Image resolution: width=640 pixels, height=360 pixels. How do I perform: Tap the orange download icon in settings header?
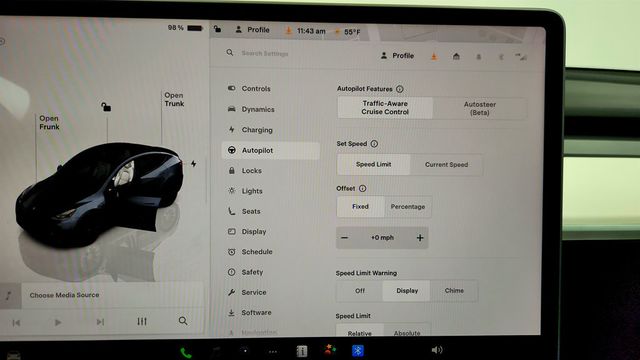point(434,56)
